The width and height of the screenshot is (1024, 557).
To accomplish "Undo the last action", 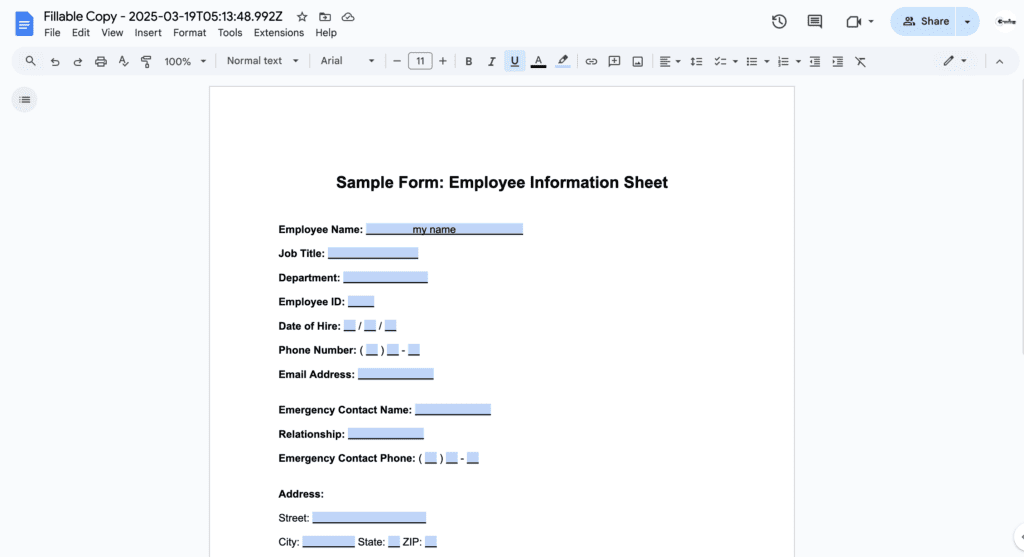I will 55,61.
